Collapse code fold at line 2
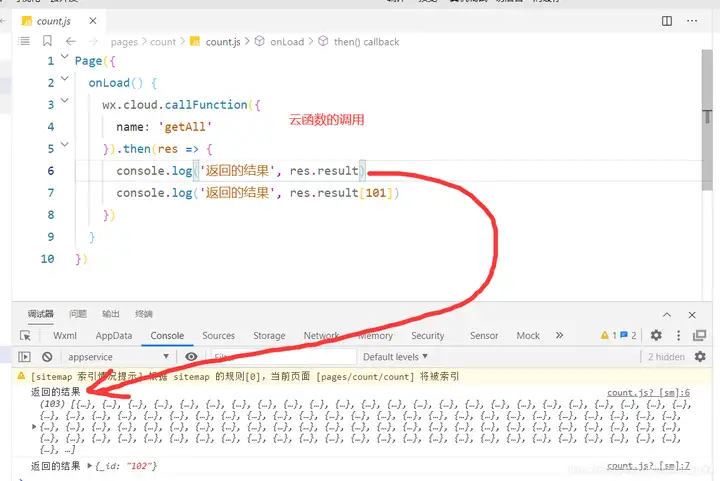The width and height of the screenshot is (720, 481). [x=65, y=78]
